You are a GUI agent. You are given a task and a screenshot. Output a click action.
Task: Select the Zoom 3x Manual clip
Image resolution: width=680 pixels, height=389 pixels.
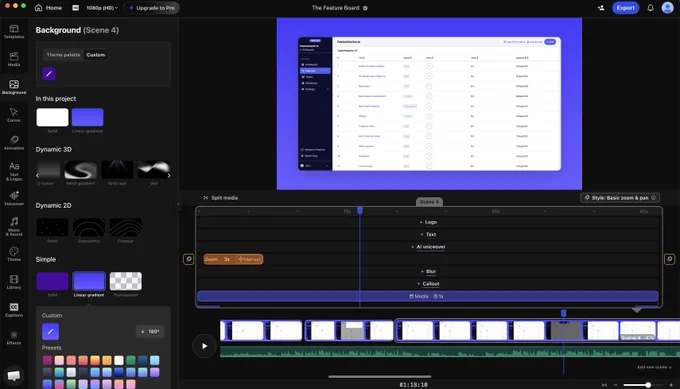click(233, 259)
